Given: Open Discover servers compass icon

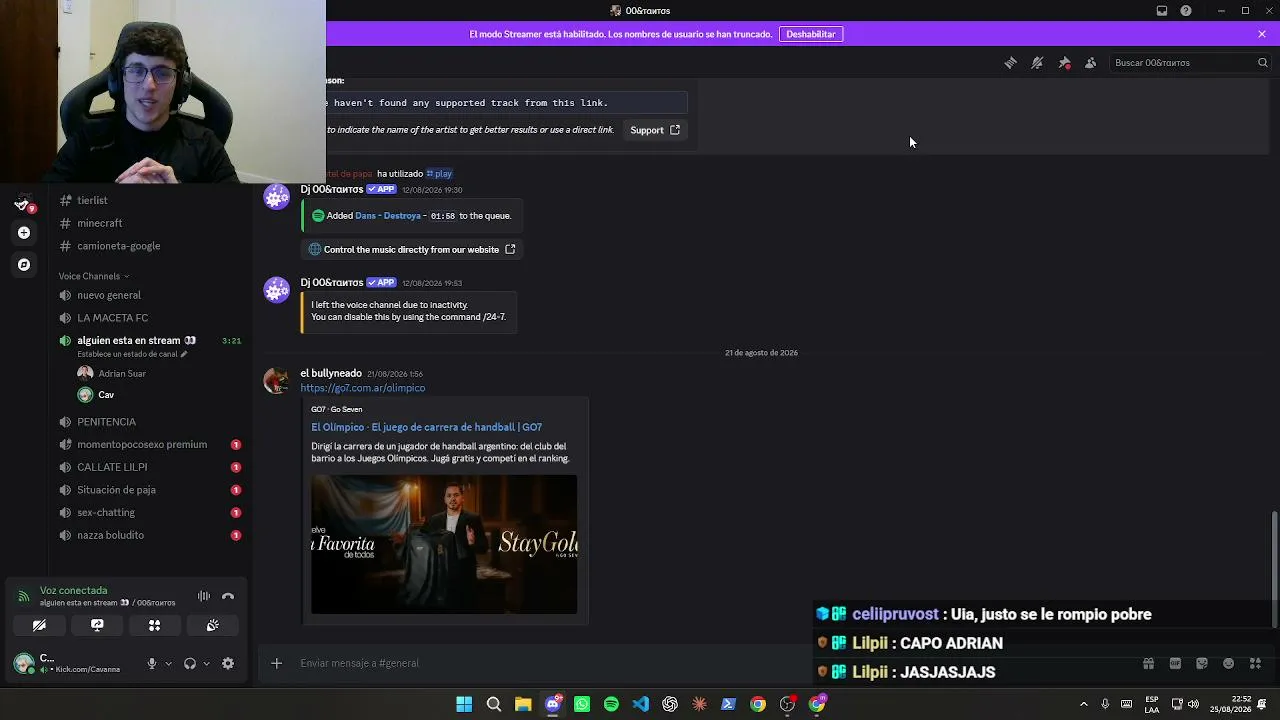Looking at the screenshot, I should [24, 265].
